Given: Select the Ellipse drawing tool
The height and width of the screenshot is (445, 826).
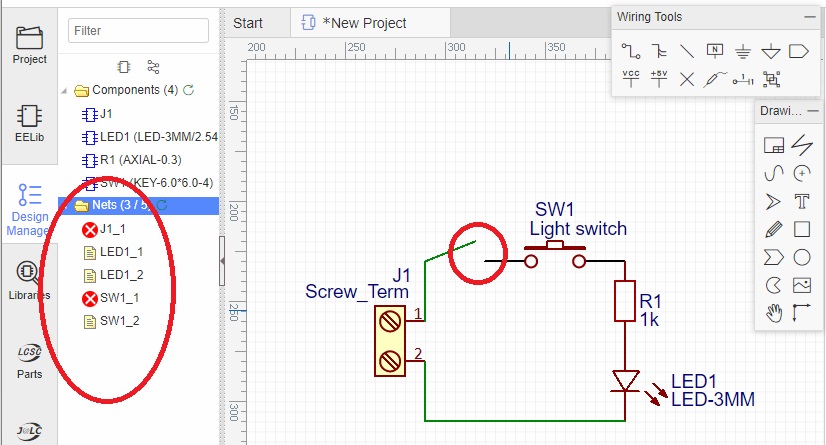Looking at the screenshot, I should [x=801, y=257].
